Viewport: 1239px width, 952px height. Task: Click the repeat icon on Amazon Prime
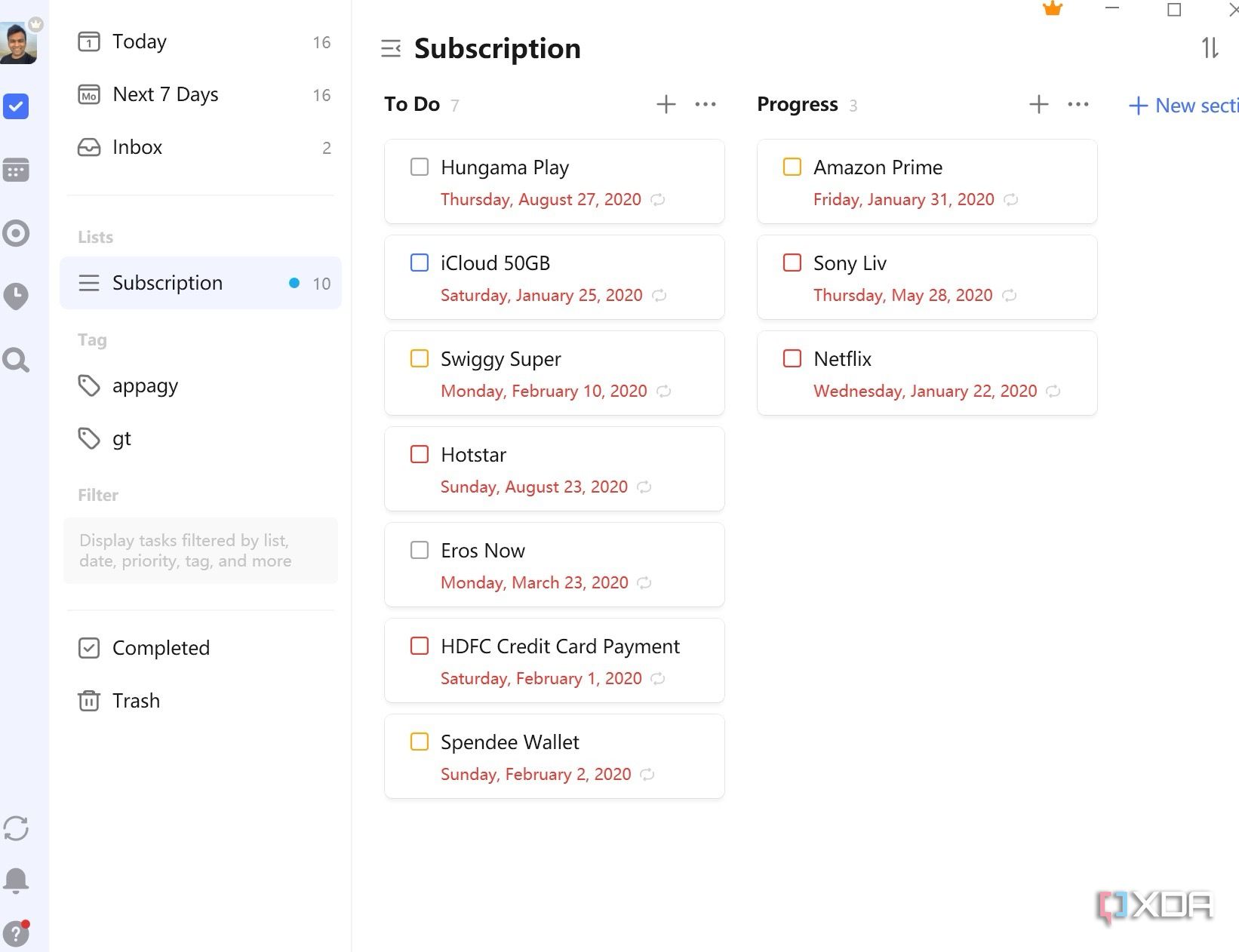1011,200
